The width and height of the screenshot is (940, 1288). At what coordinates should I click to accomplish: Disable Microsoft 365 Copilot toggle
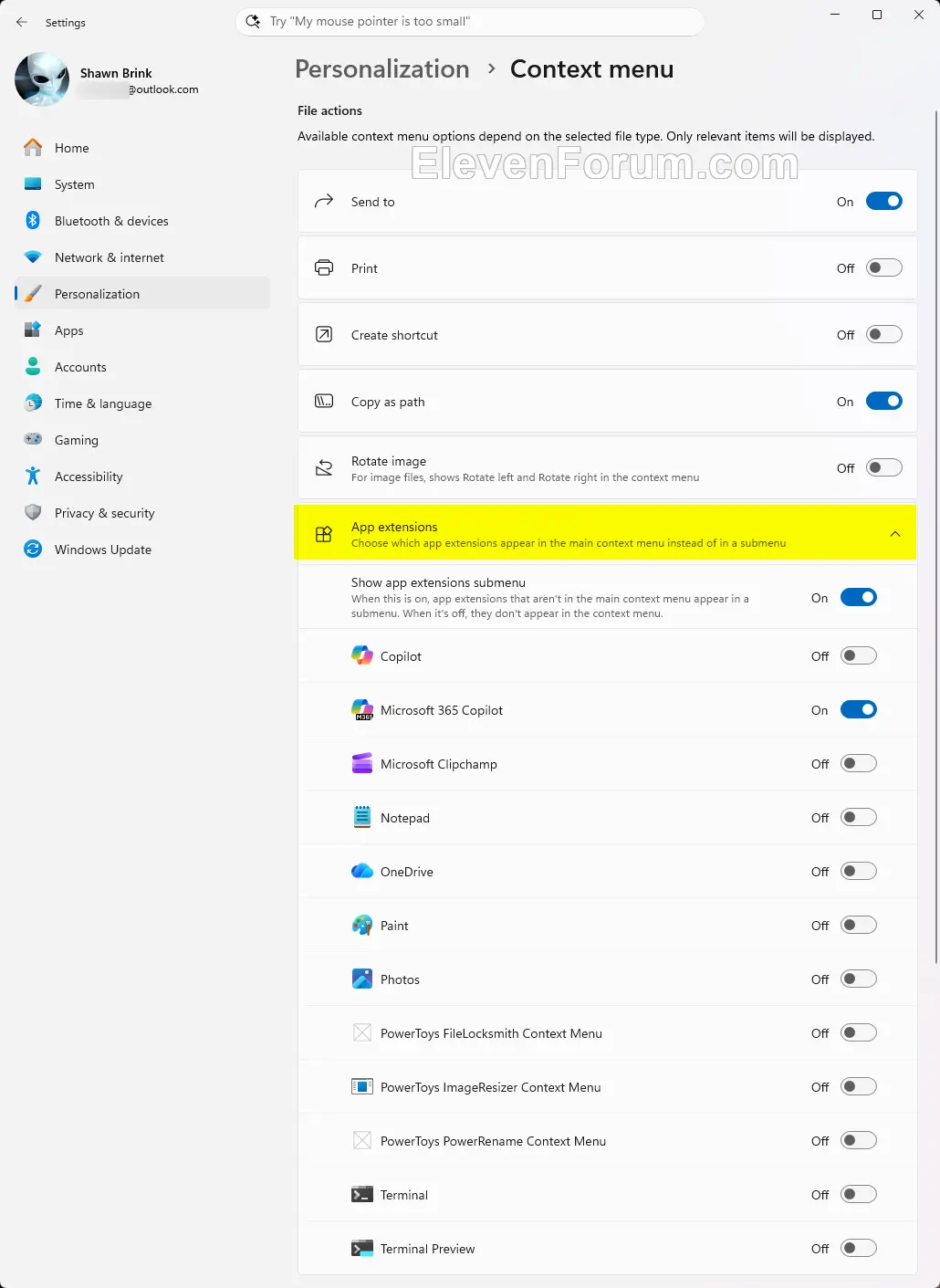858,709
